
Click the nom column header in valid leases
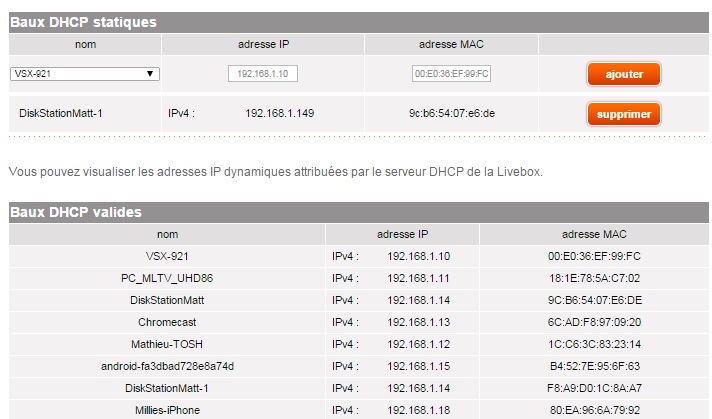pos(167,234)
